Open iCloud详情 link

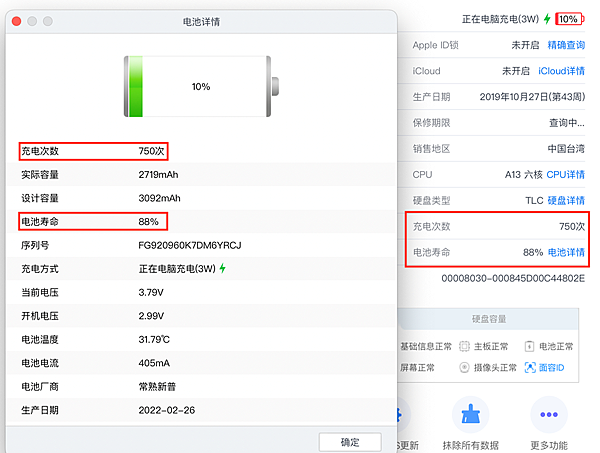[x=561, y=71]
